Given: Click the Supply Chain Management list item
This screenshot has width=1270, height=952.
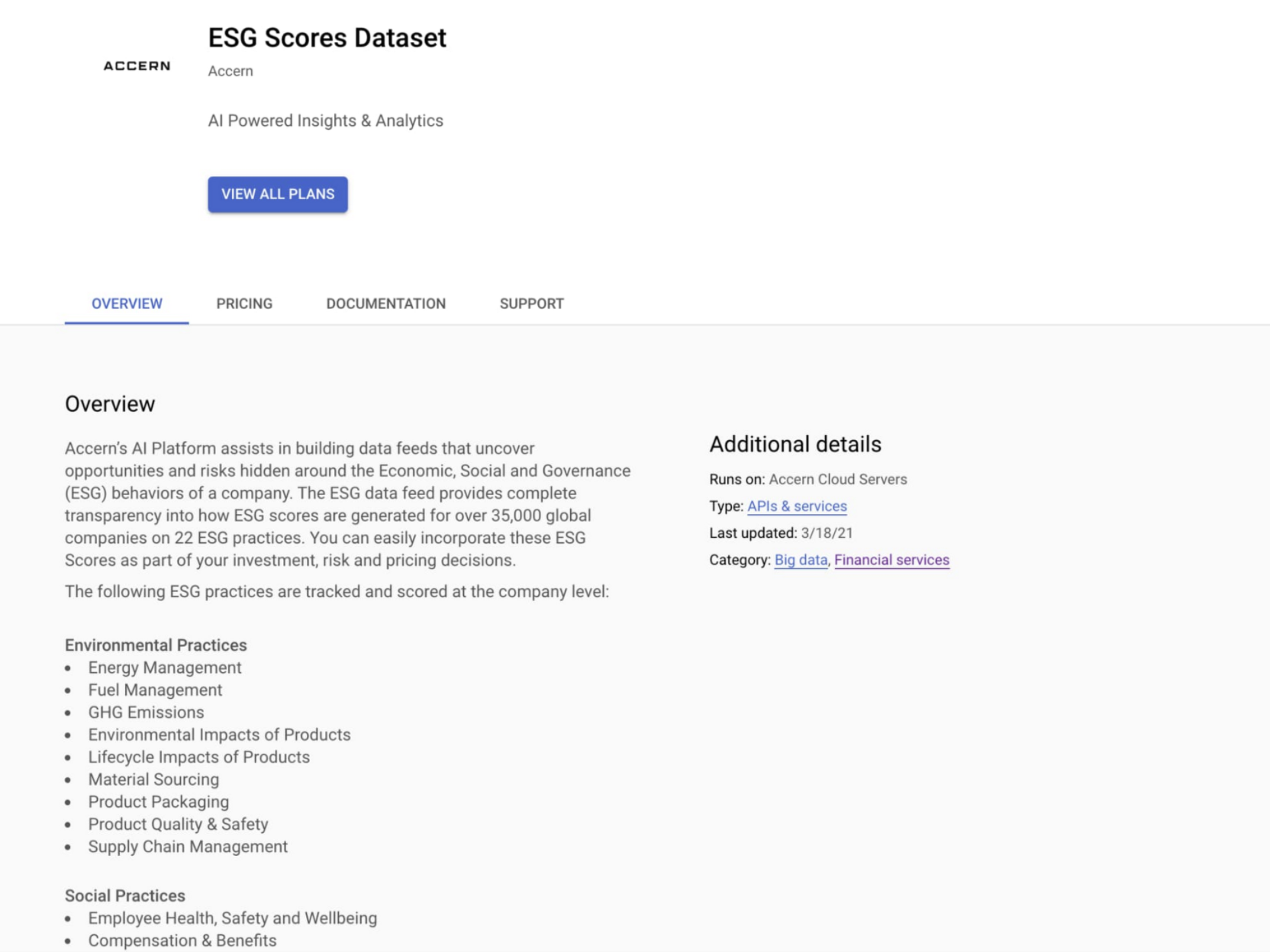Looking at the screenshot, I should pos(188,847).
